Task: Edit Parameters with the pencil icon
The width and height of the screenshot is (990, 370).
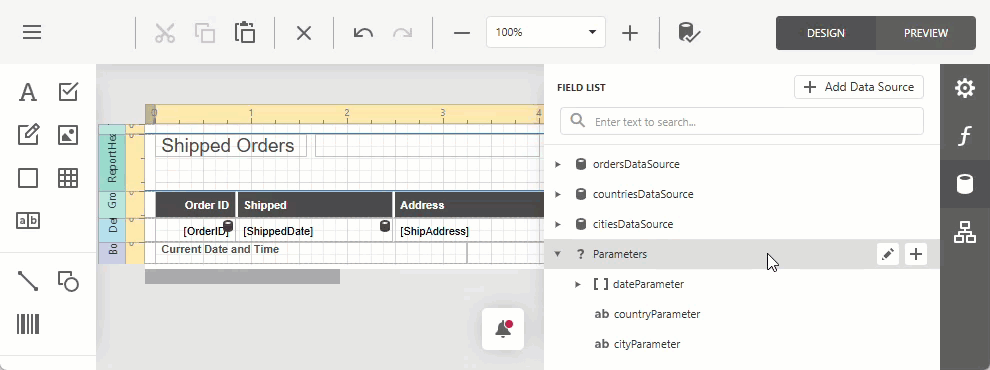Action: tap(888, 254)
